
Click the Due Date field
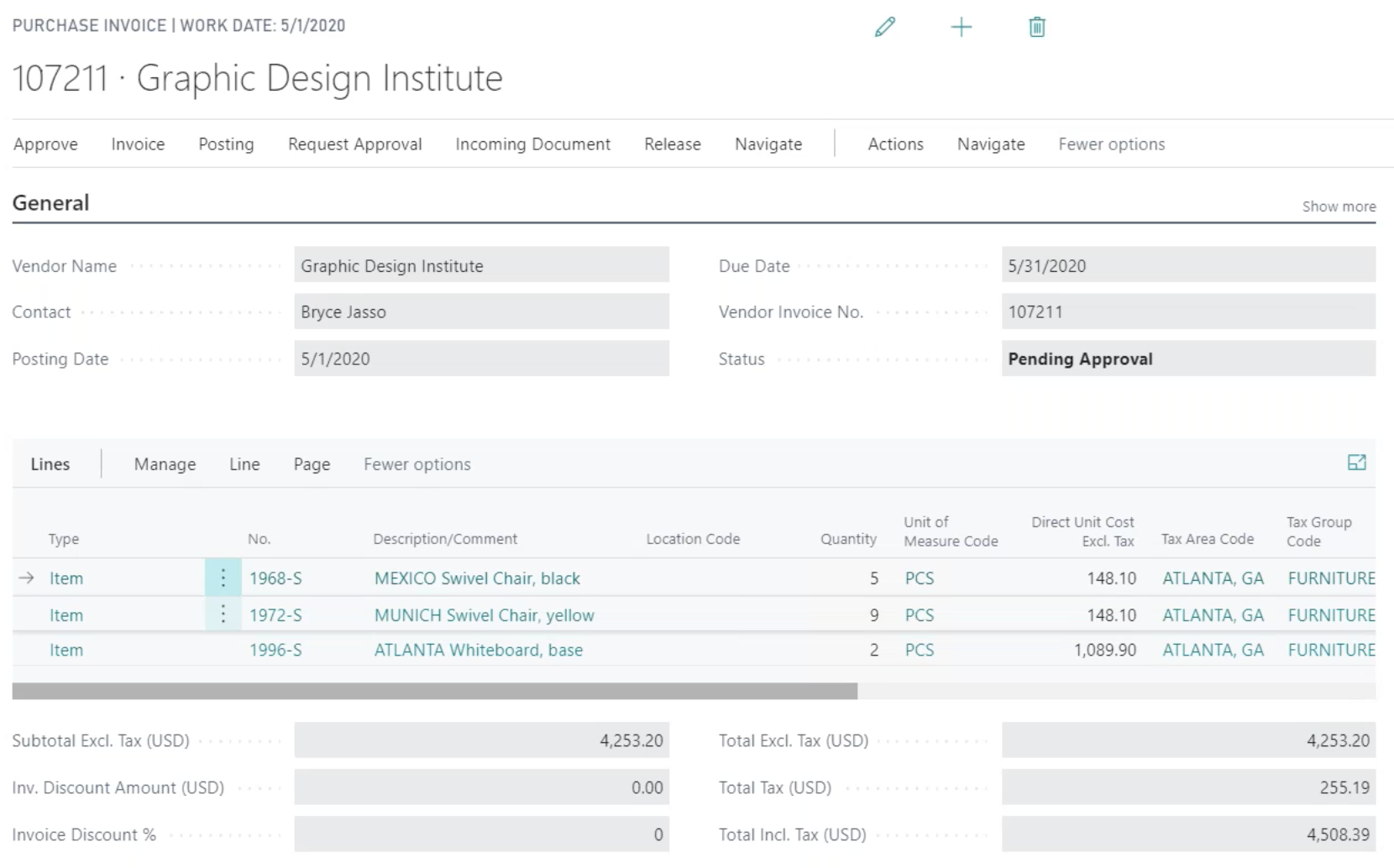coord(1188,265)
